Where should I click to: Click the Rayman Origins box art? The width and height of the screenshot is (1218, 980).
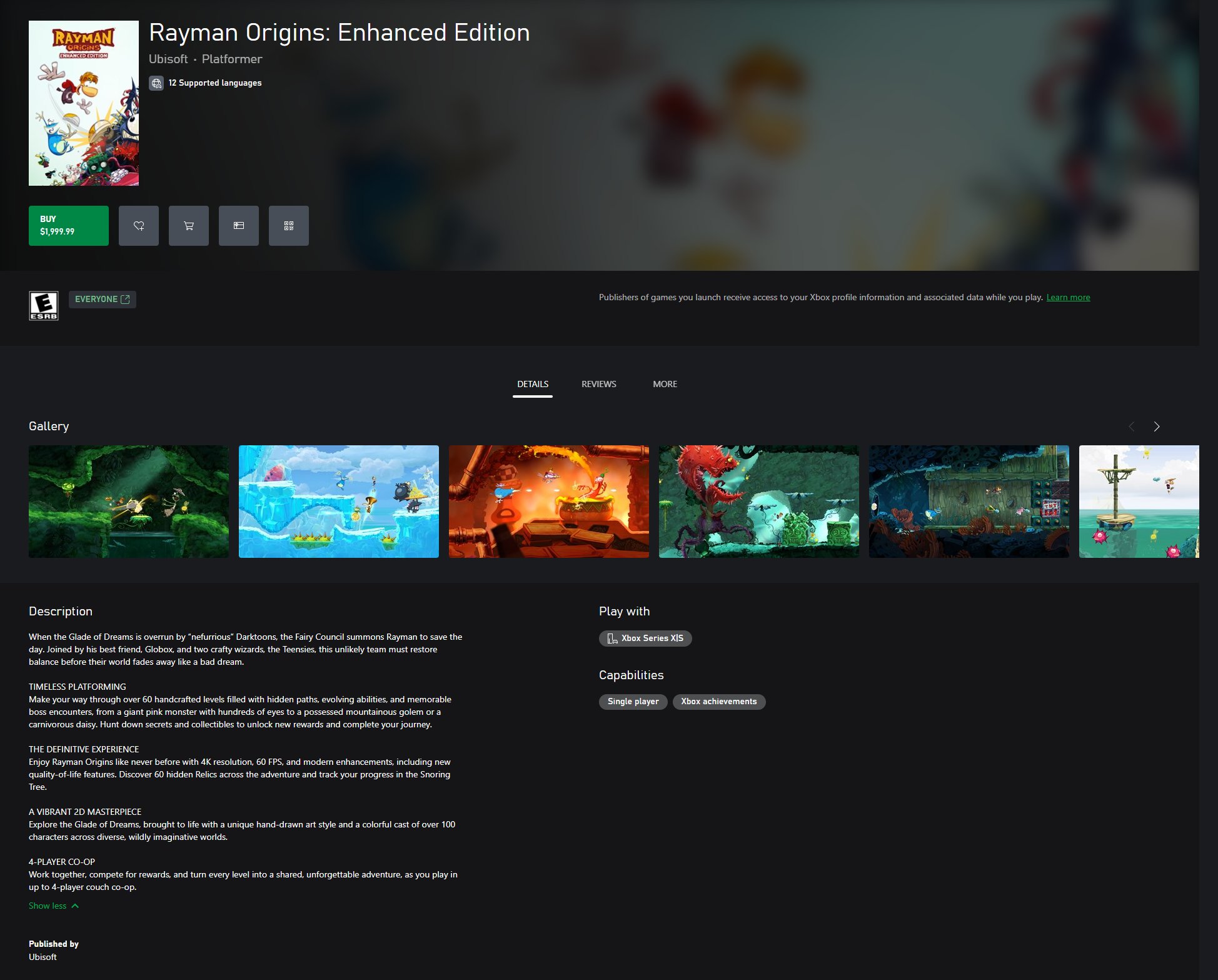tap(84, 103)
